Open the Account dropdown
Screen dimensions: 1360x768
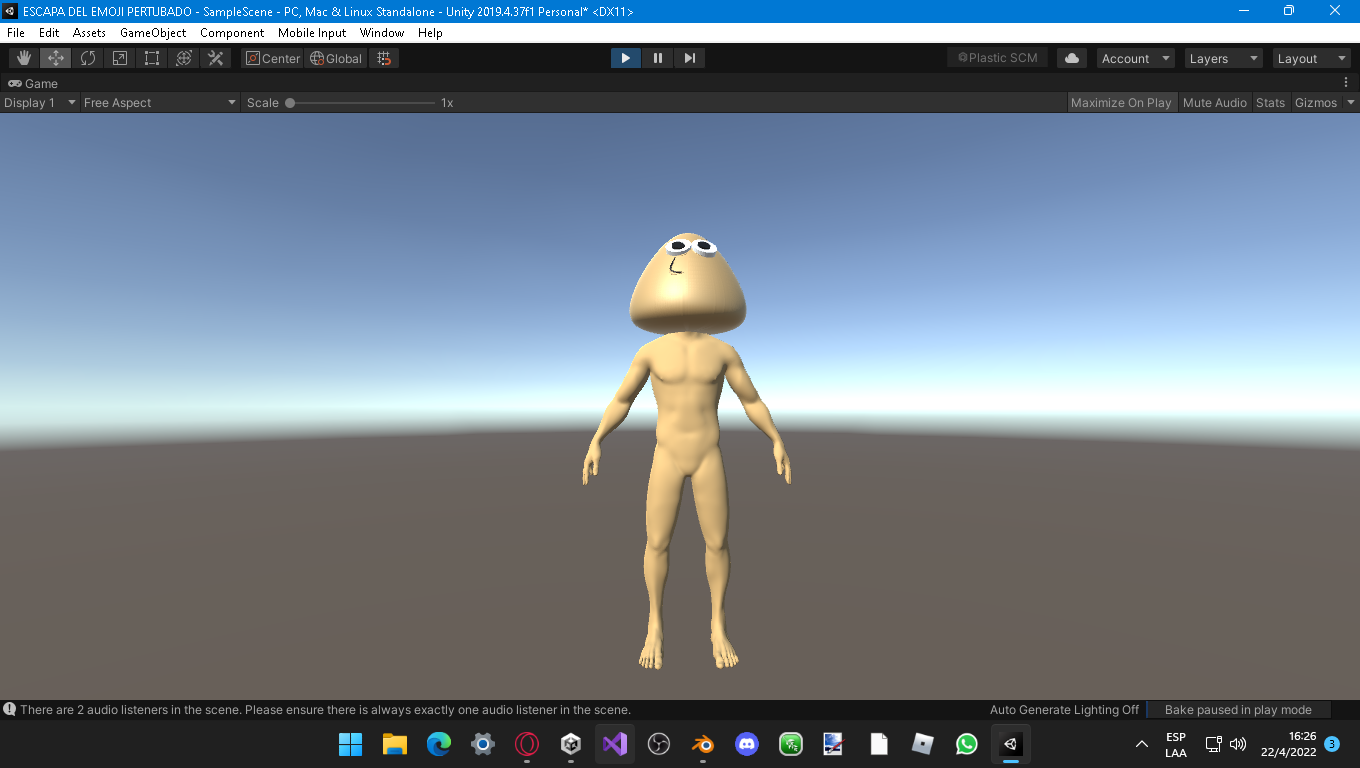pyautogui.click(x=1135, y=58)
